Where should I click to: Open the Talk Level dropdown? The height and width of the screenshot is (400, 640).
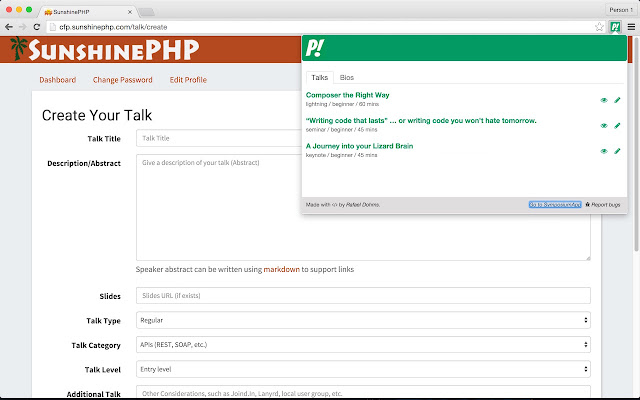pos(363,369)
